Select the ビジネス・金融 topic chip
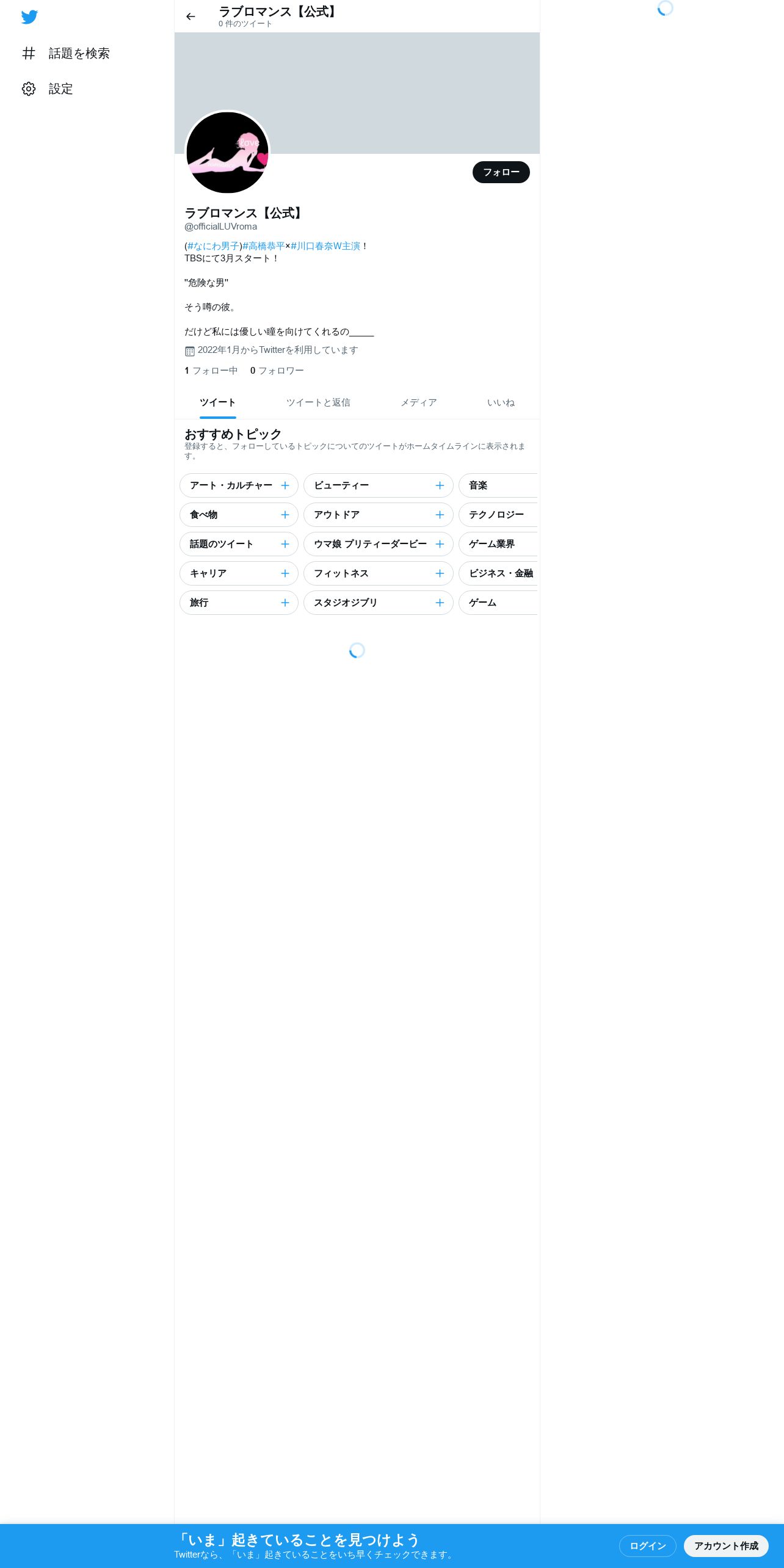784x1568 pixels. pyautogui.click(x=498, y=573)
